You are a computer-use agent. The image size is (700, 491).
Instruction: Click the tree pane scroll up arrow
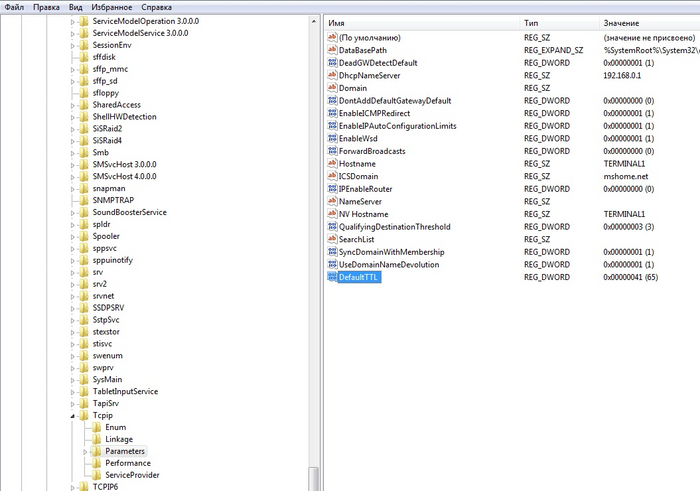[x=314, y=21]
